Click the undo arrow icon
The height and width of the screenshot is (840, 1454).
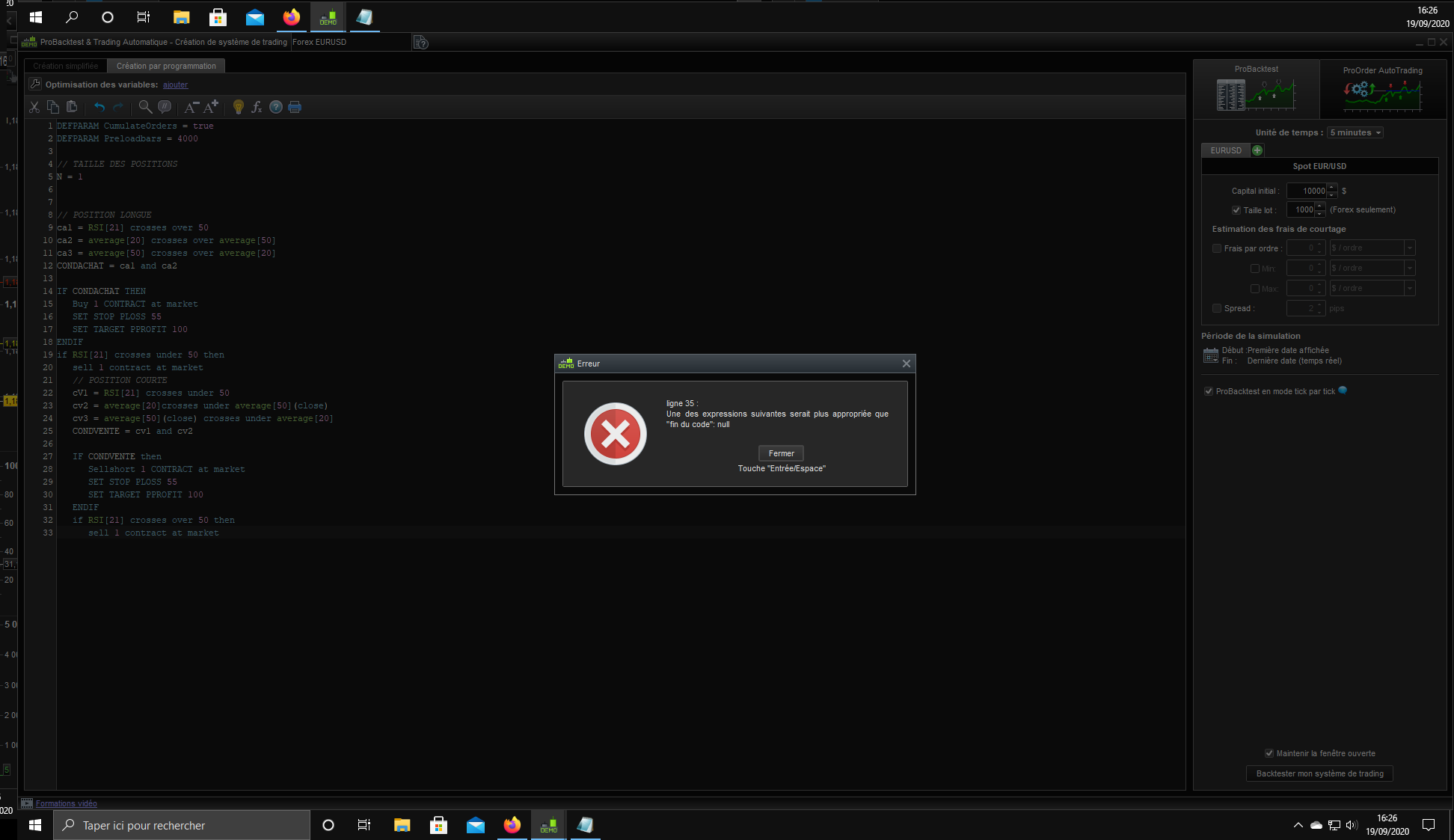(x=99, y=107)
